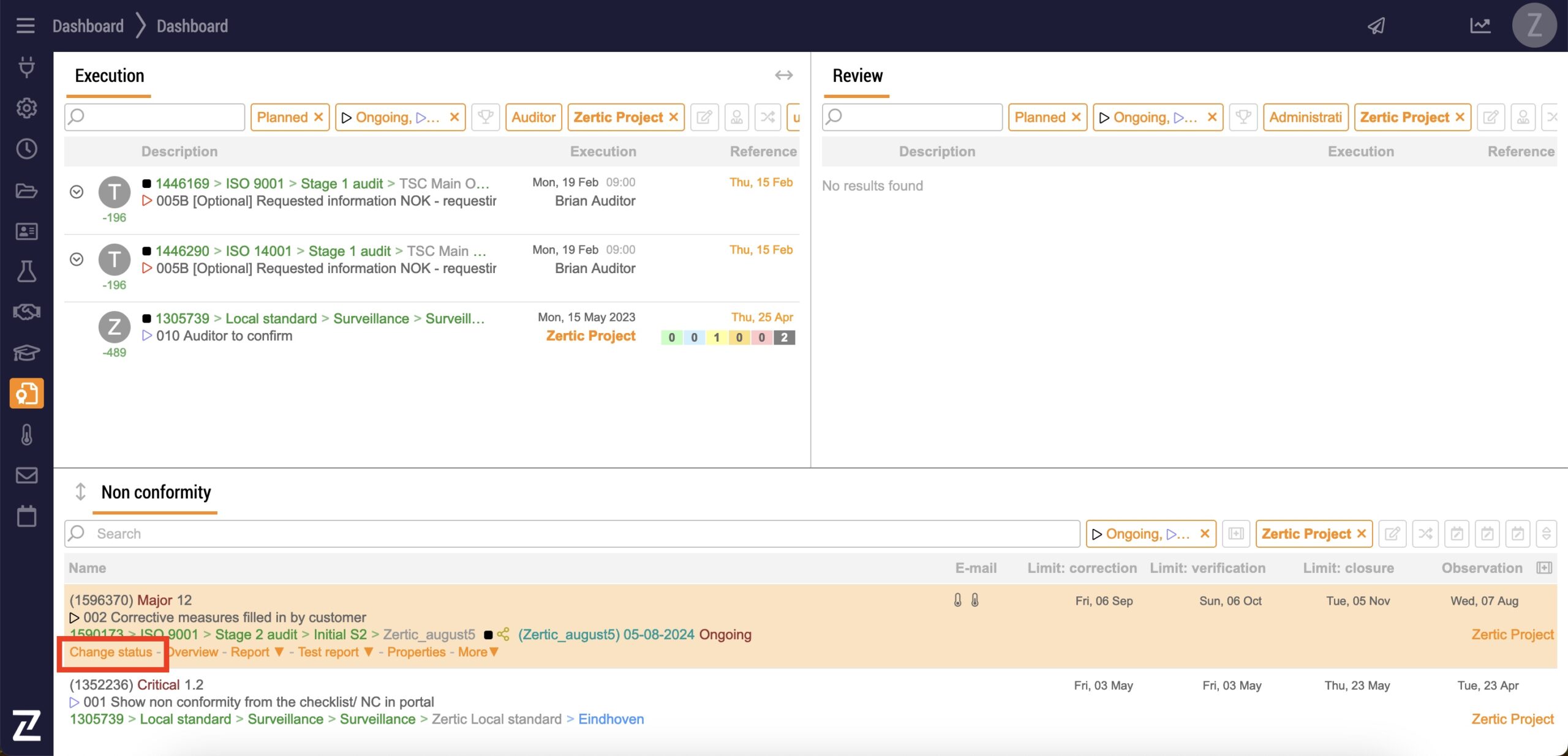
Task: Open the flask lab icon in sidebar
Action: pyautogui.click(x=26, y=271)
